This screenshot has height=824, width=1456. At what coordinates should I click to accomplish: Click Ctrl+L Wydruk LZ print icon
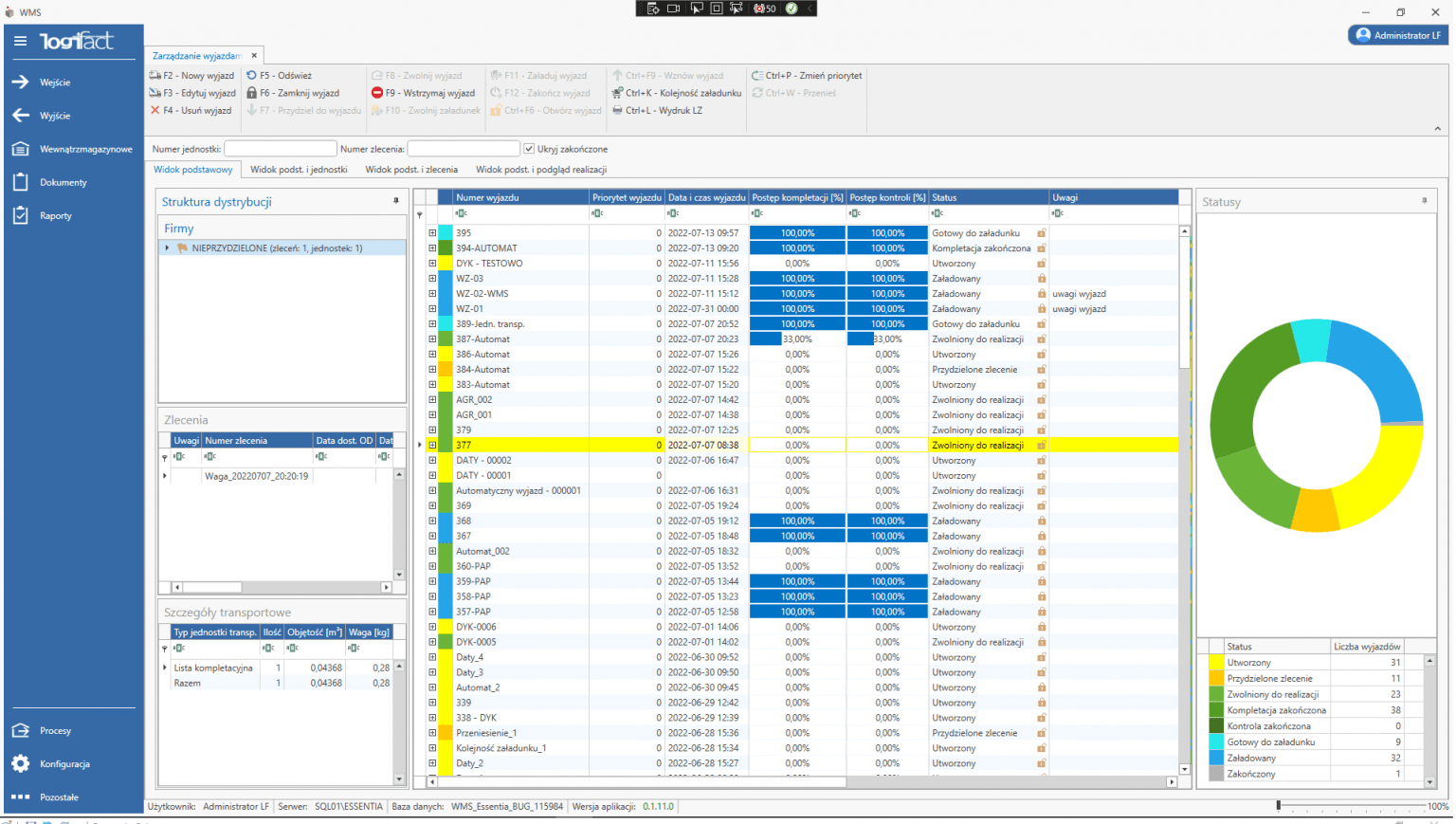(618, 111)
